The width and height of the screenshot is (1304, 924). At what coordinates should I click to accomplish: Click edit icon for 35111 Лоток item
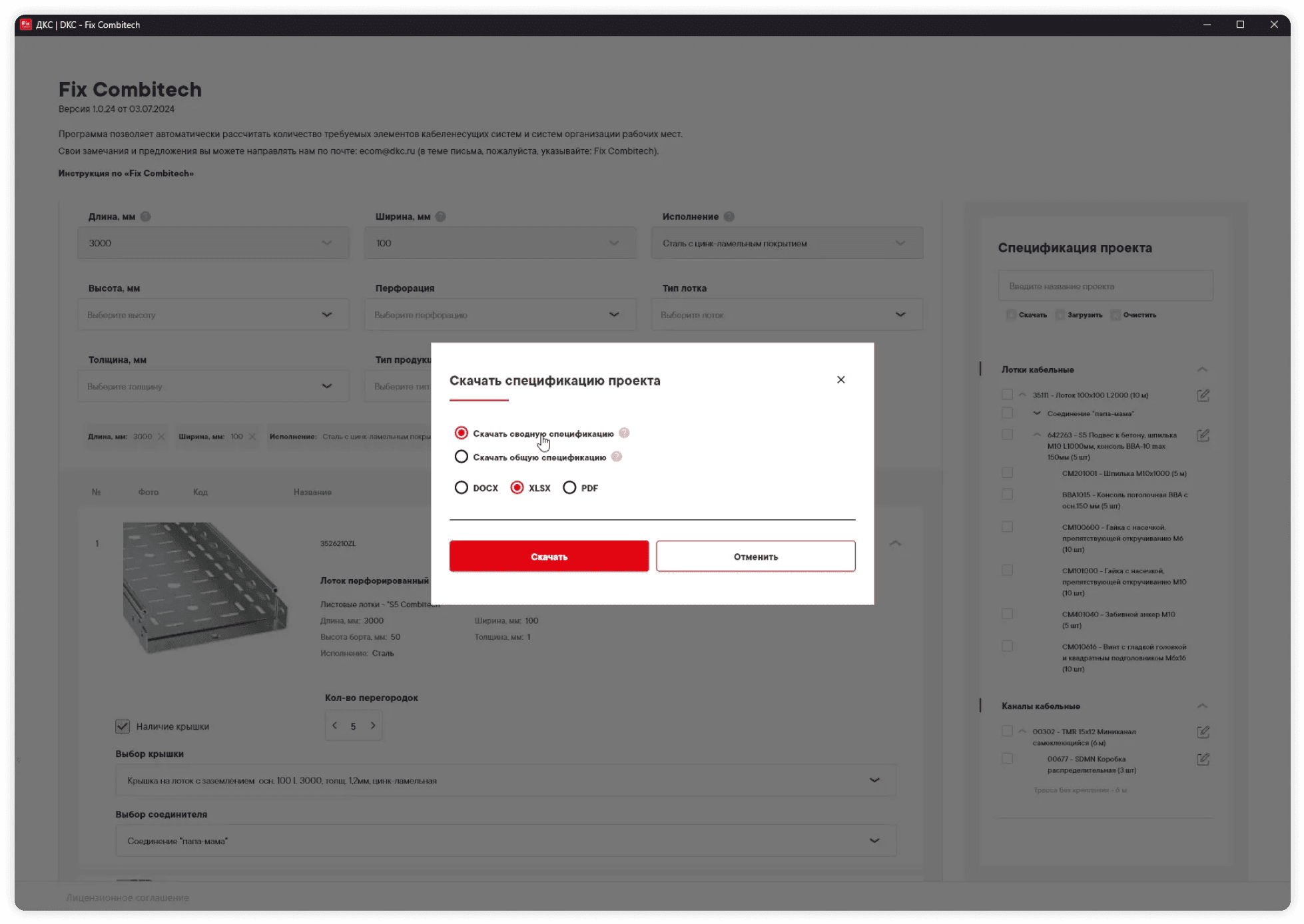[x=1203, y=395]
